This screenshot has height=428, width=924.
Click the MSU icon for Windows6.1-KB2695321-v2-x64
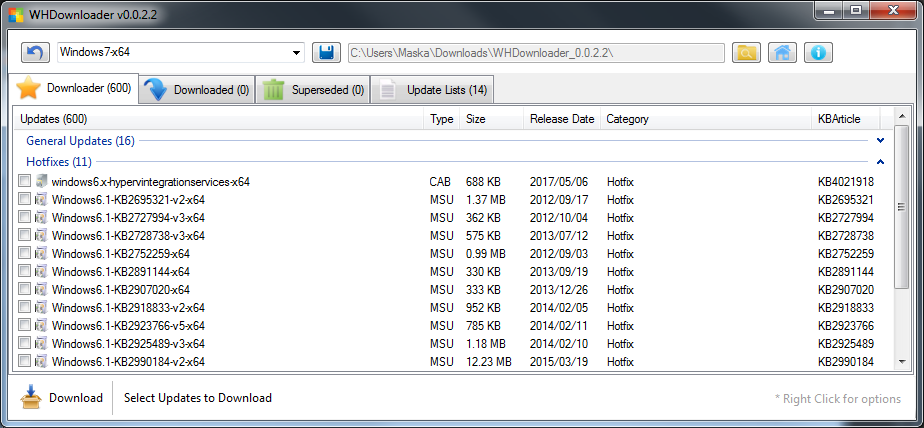pos(41,199)
